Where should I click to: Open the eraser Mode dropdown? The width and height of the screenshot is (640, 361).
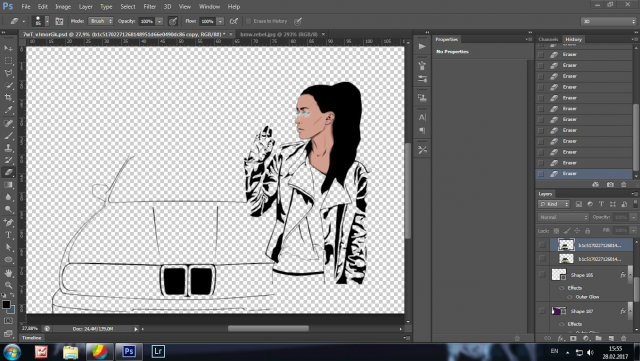[100, 21]
